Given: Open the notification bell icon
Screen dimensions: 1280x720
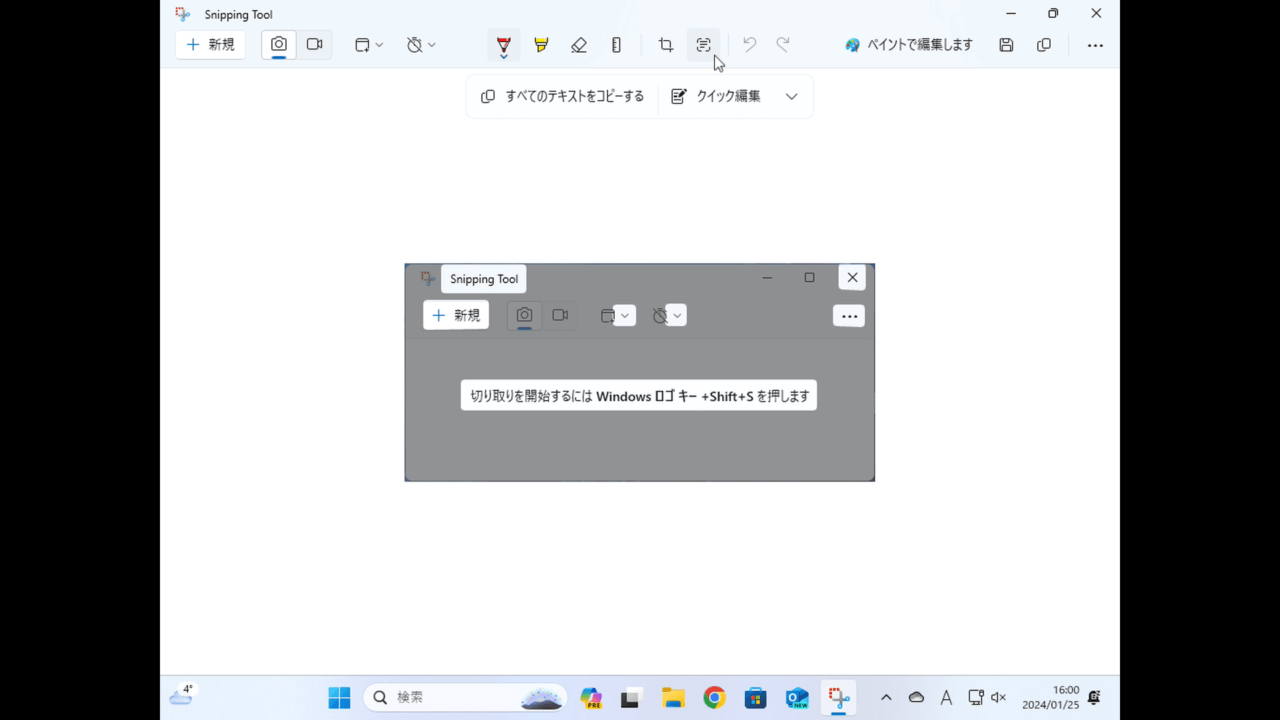Looking at the screenshot, I should pos(1095,698).
